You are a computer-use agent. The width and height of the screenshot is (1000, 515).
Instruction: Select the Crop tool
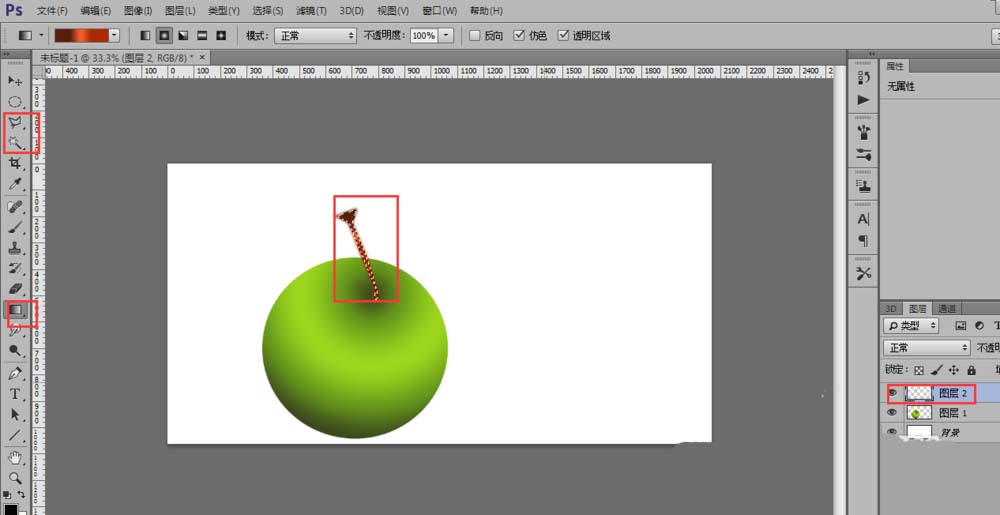(x=15, y=163)
